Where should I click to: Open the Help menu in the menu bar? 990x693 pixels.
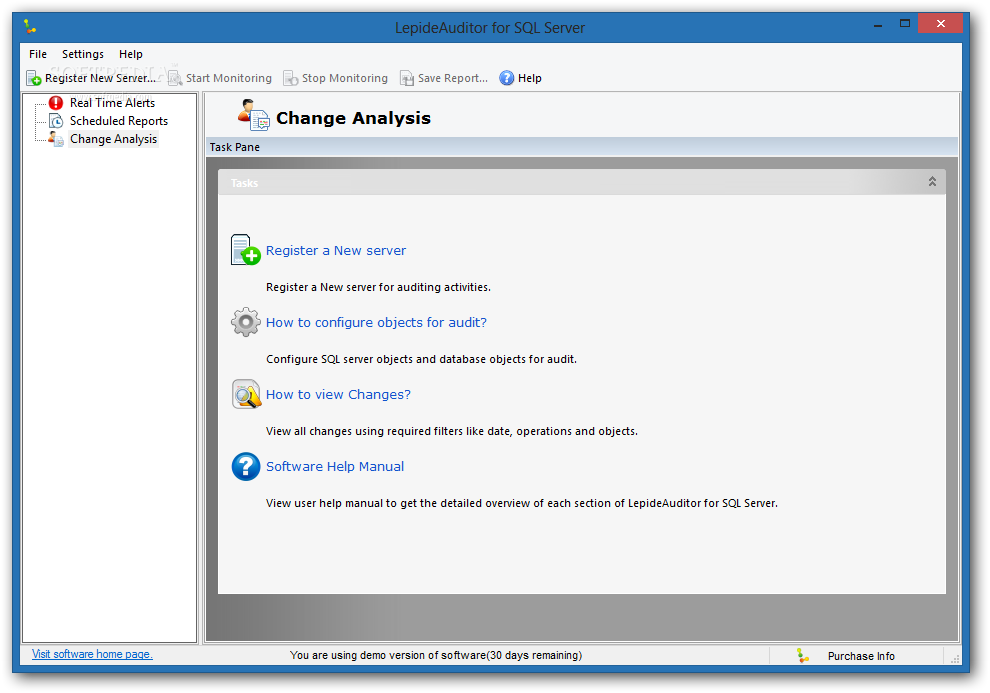tap(131, 54)
